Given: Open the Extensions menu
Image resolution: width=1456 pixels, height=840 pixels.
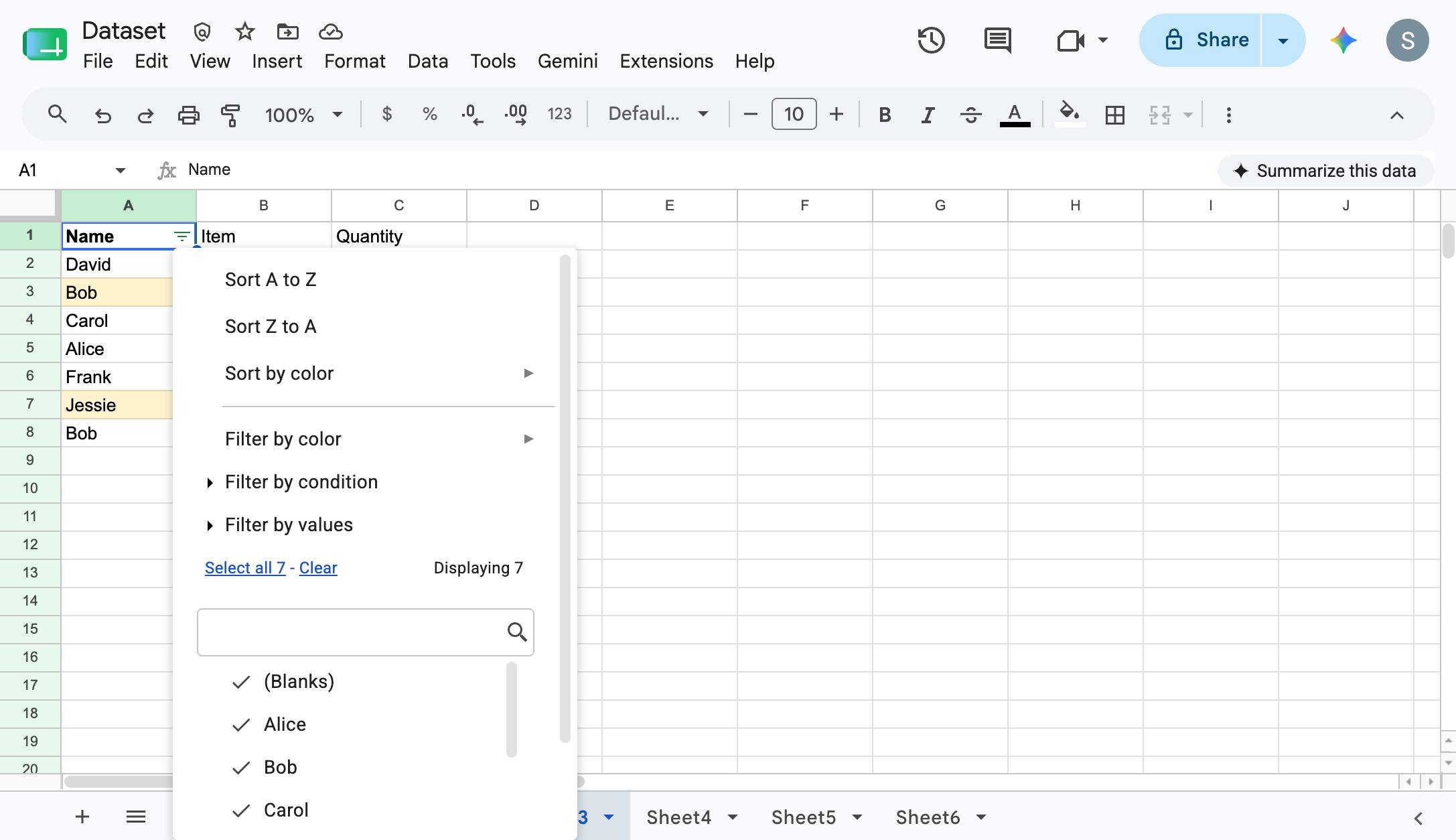Looking at the screenshot, I should 666,61.
